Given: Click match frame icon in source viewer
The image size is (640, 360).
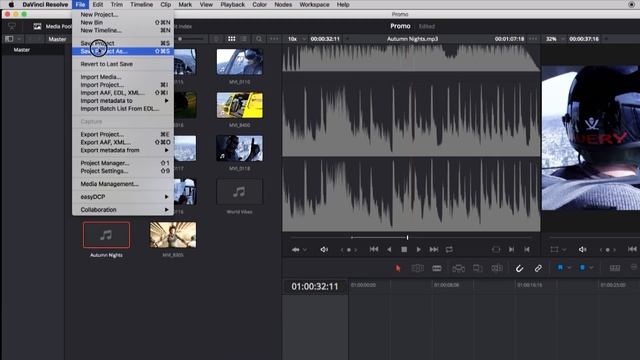Looking at the screenshot, I should pos(496,249).
